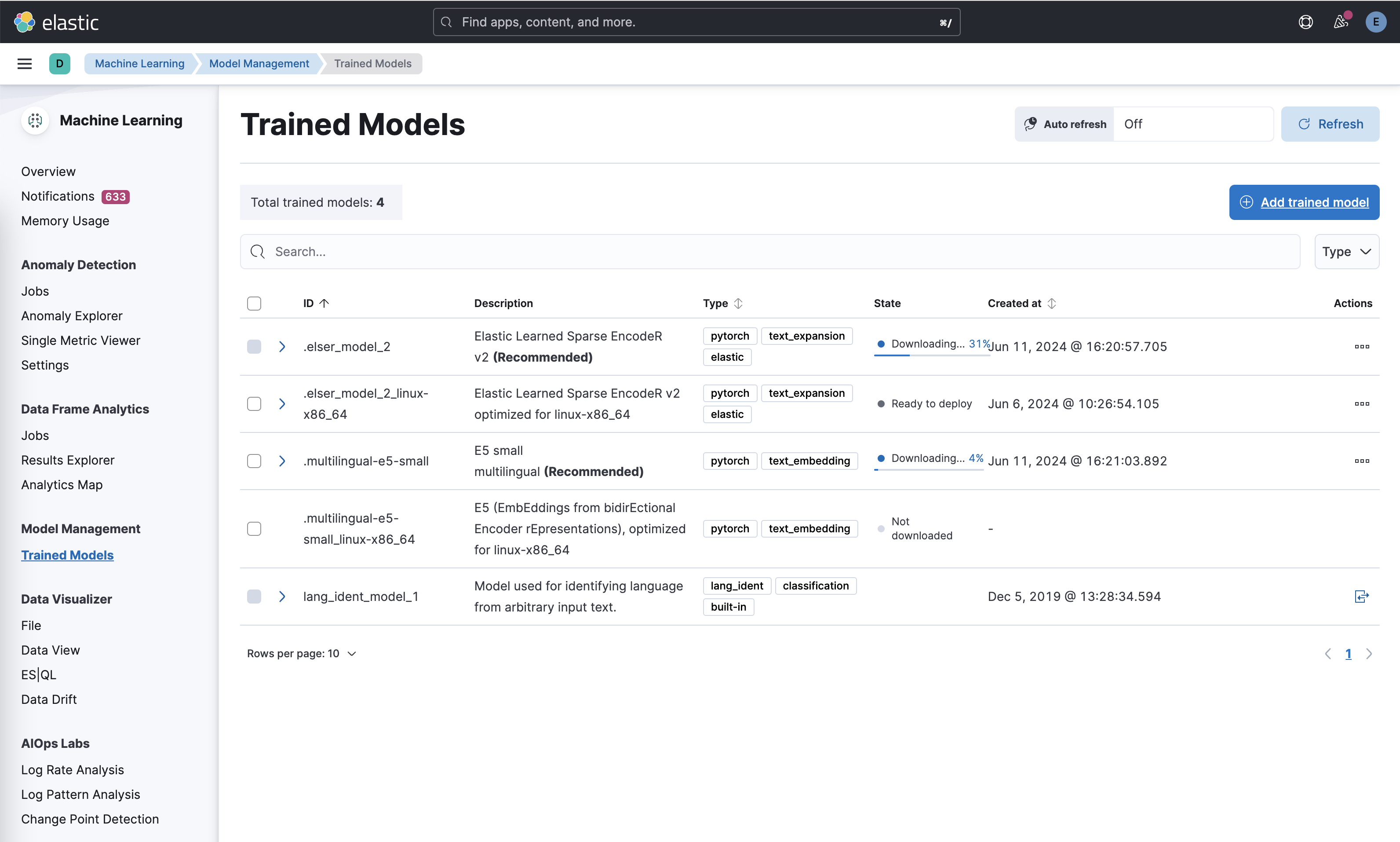Open Results Explorer
The height and width of the screenshot is (842, 1400).
coord(68,460)
